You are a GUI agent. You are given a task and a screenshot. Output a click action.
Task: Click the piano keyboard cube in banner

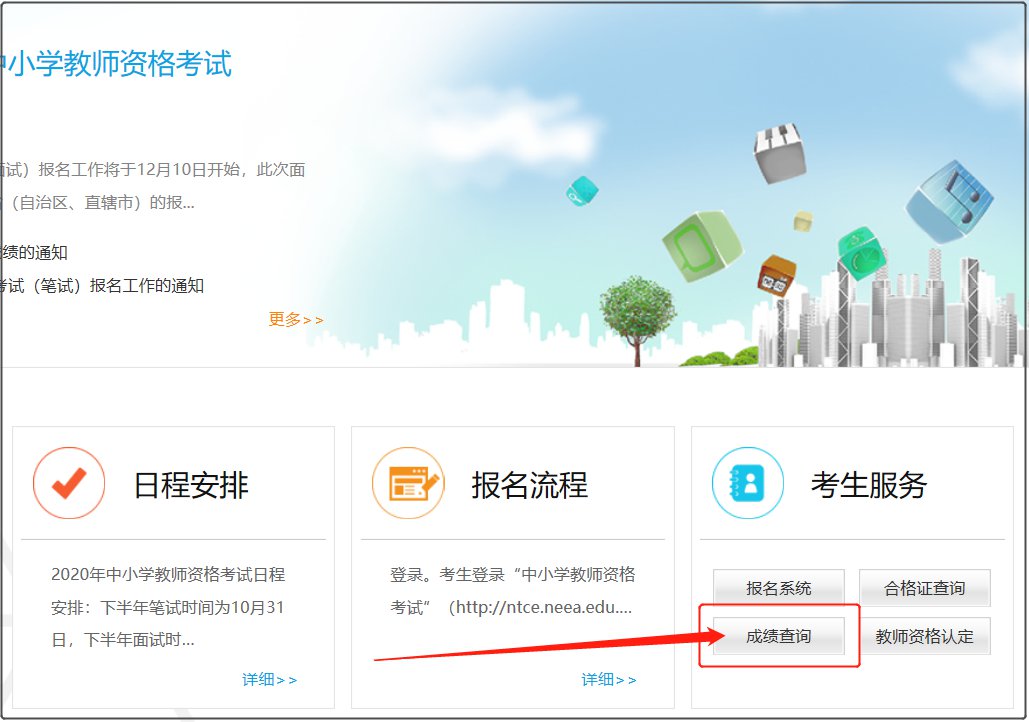click(x=779, y=153)
